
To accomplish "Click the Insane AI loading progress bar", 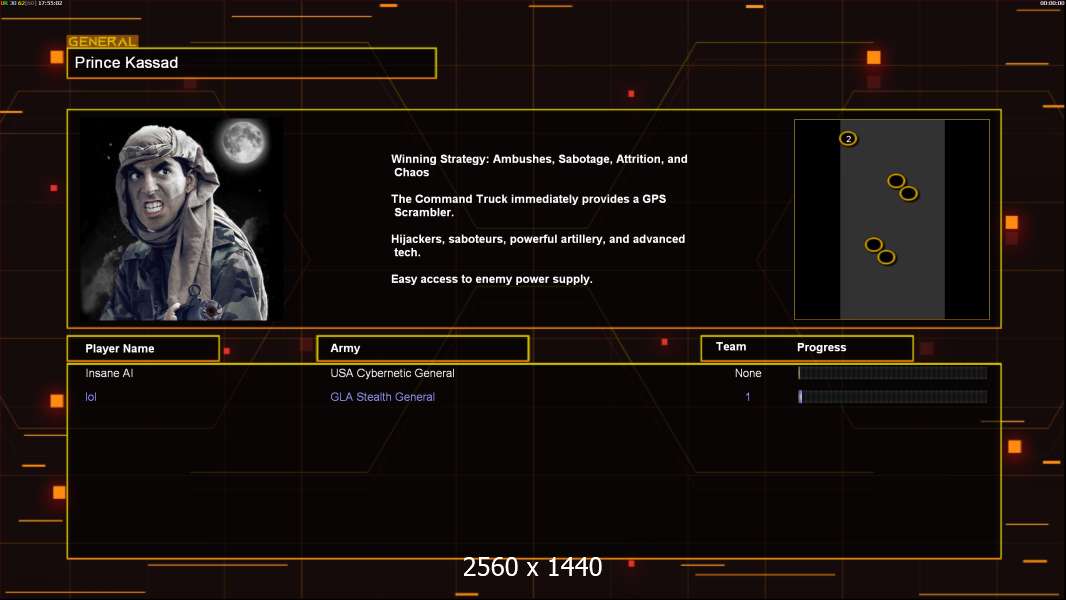I will click(x=893, y=372).
